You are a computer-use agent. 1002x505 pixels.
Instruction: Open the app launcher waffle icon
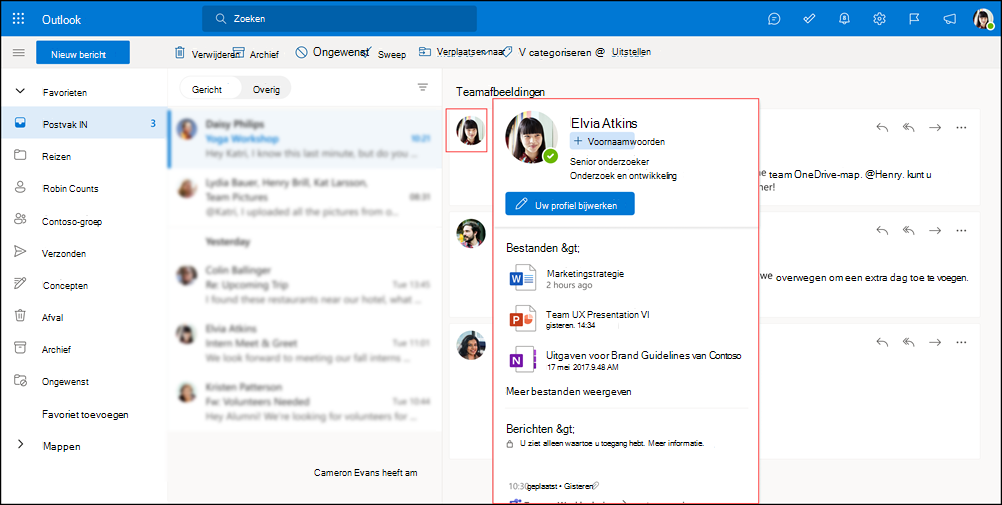click(19, 19)
